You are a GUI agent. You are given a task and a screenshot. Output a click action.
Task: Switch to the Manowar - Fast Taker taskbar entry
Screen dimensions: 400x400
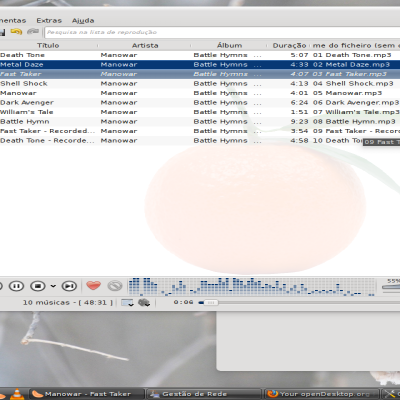click(x=87, y=394)
